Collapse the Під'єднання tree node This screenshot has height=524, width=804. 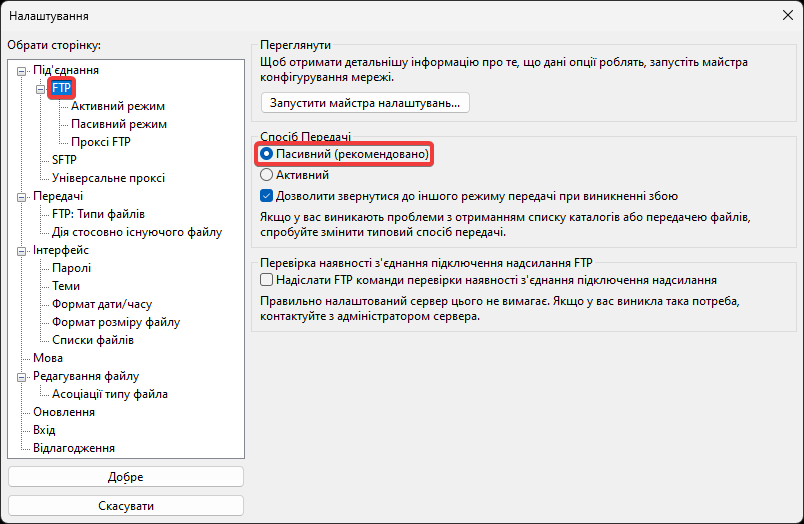[22, 70]
